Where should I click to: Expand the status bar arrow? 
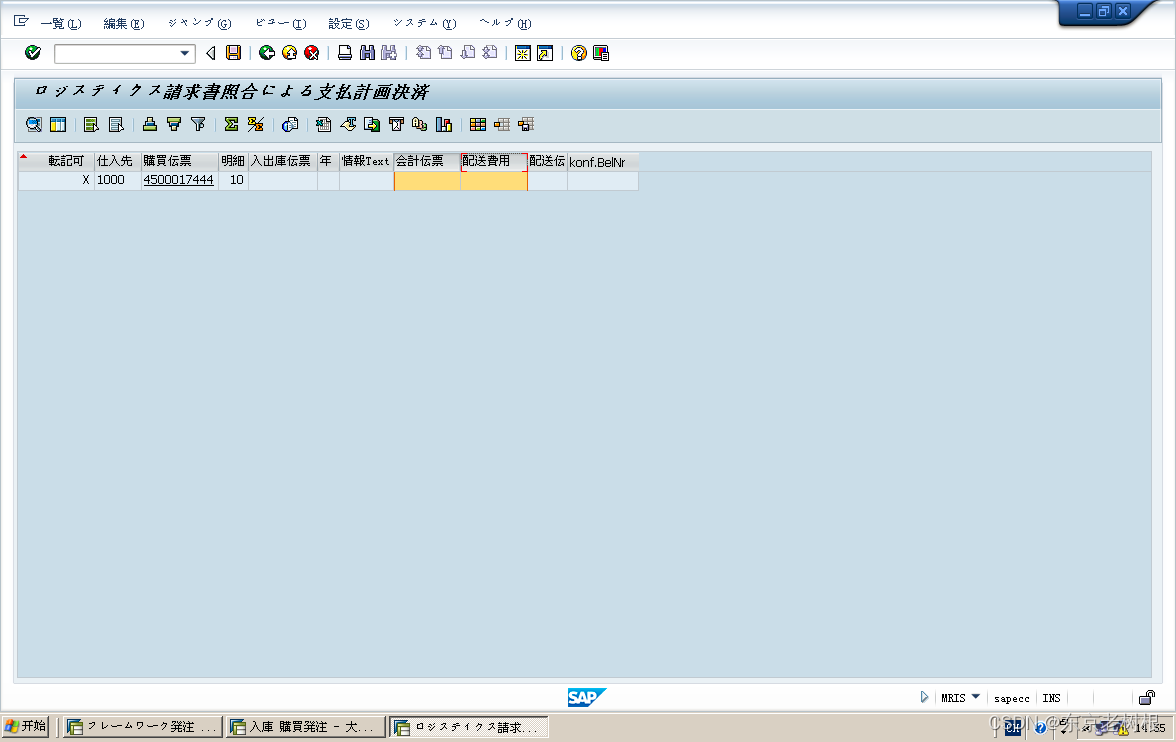(925, 698)
